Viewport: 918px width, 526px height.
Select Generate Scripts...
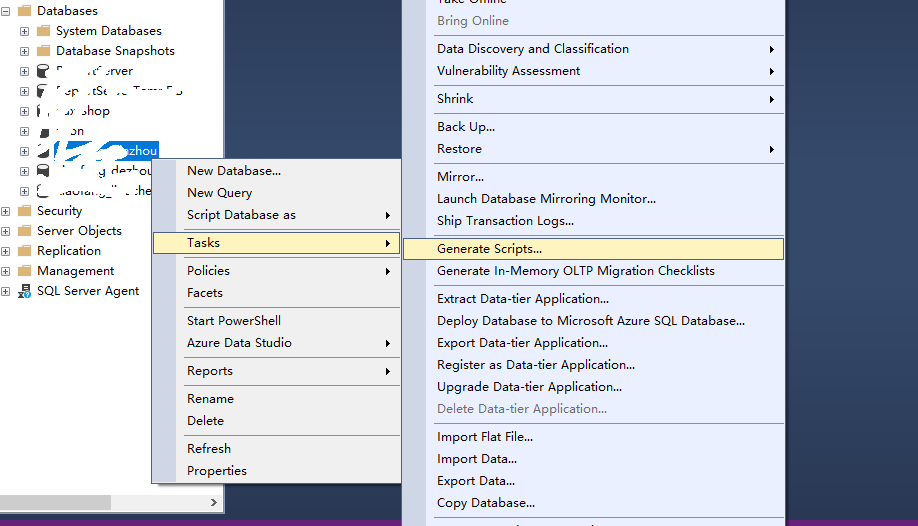593,248
